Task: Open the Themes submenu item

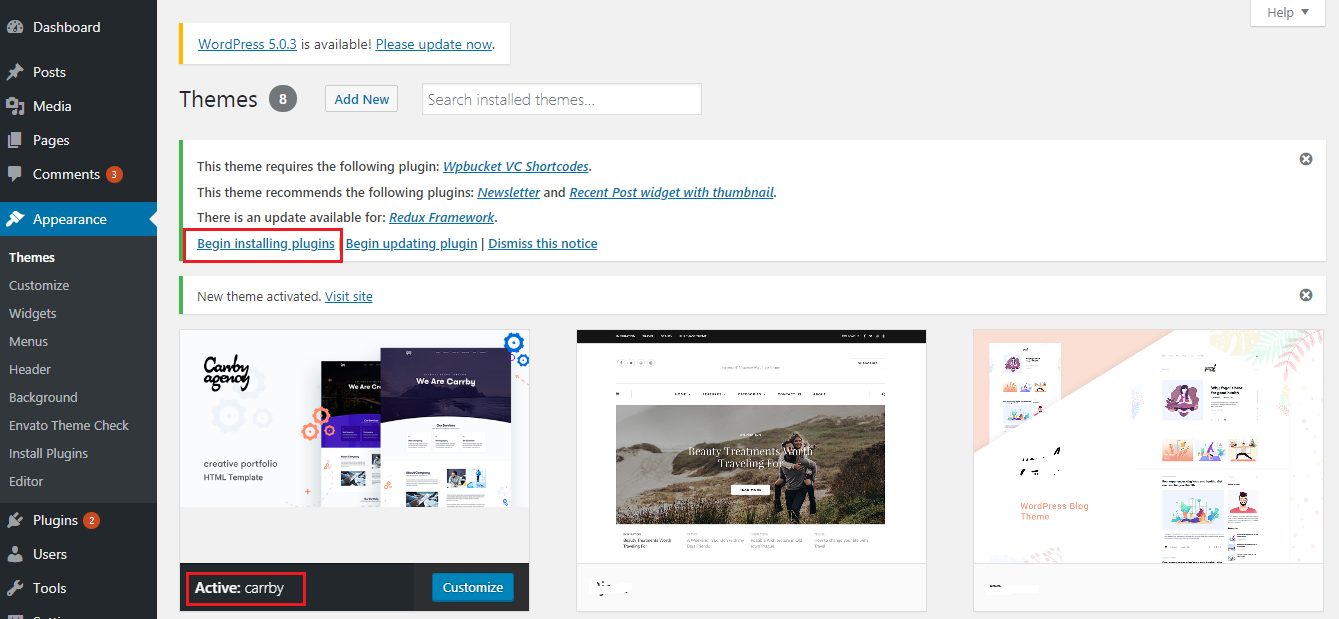Action: coord(32,257)
